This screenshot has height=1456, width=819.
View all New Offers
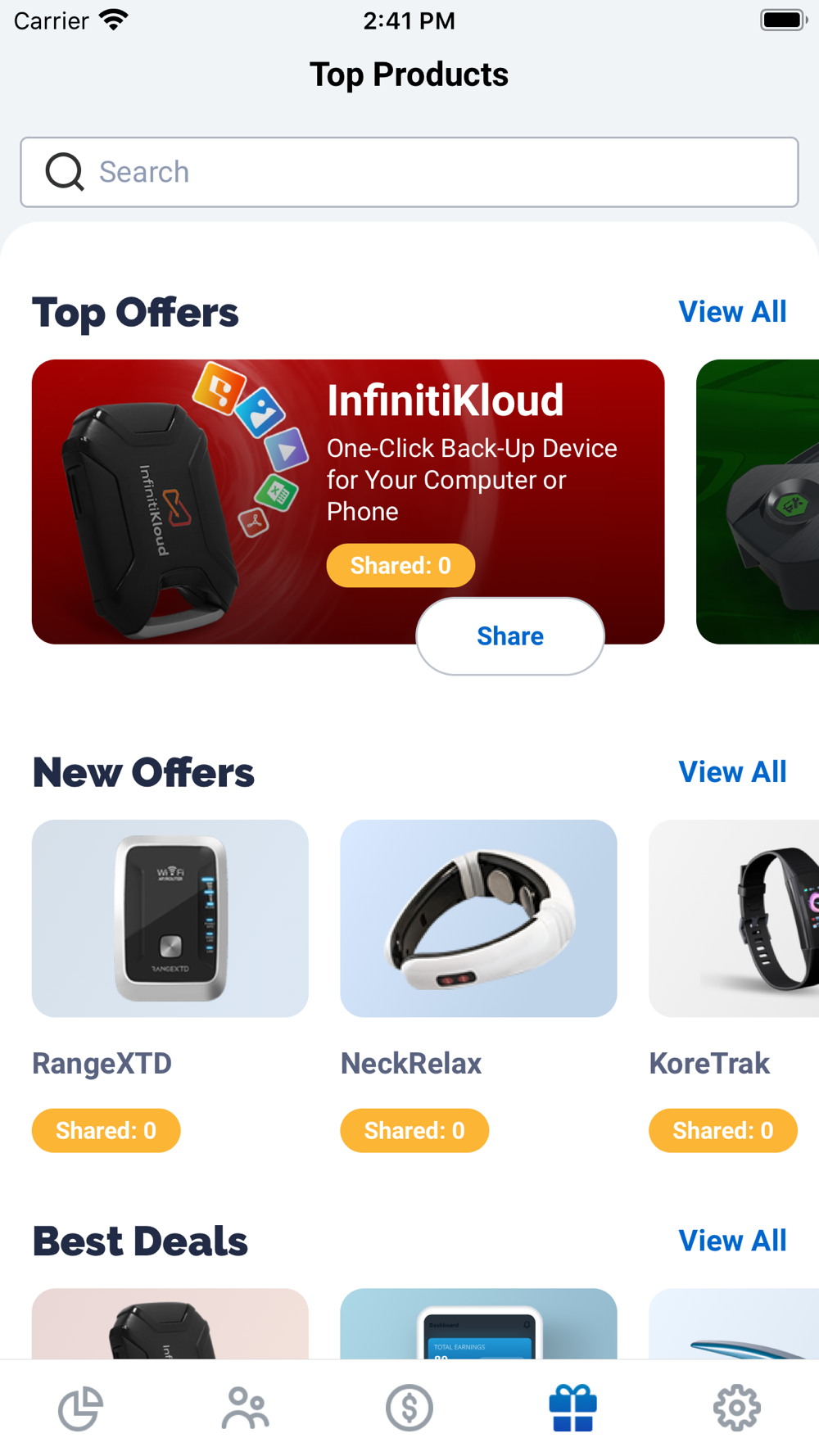(732, 772)
